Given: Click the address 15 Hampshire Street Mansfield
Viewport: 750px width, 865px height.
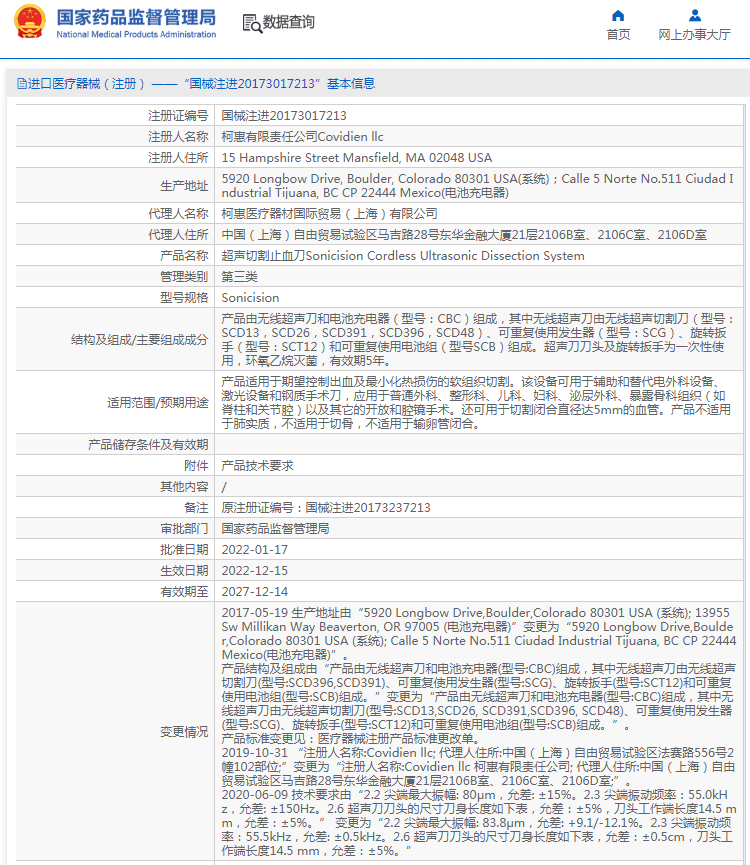Looking at the screenshot, I should tap(356, 158).
